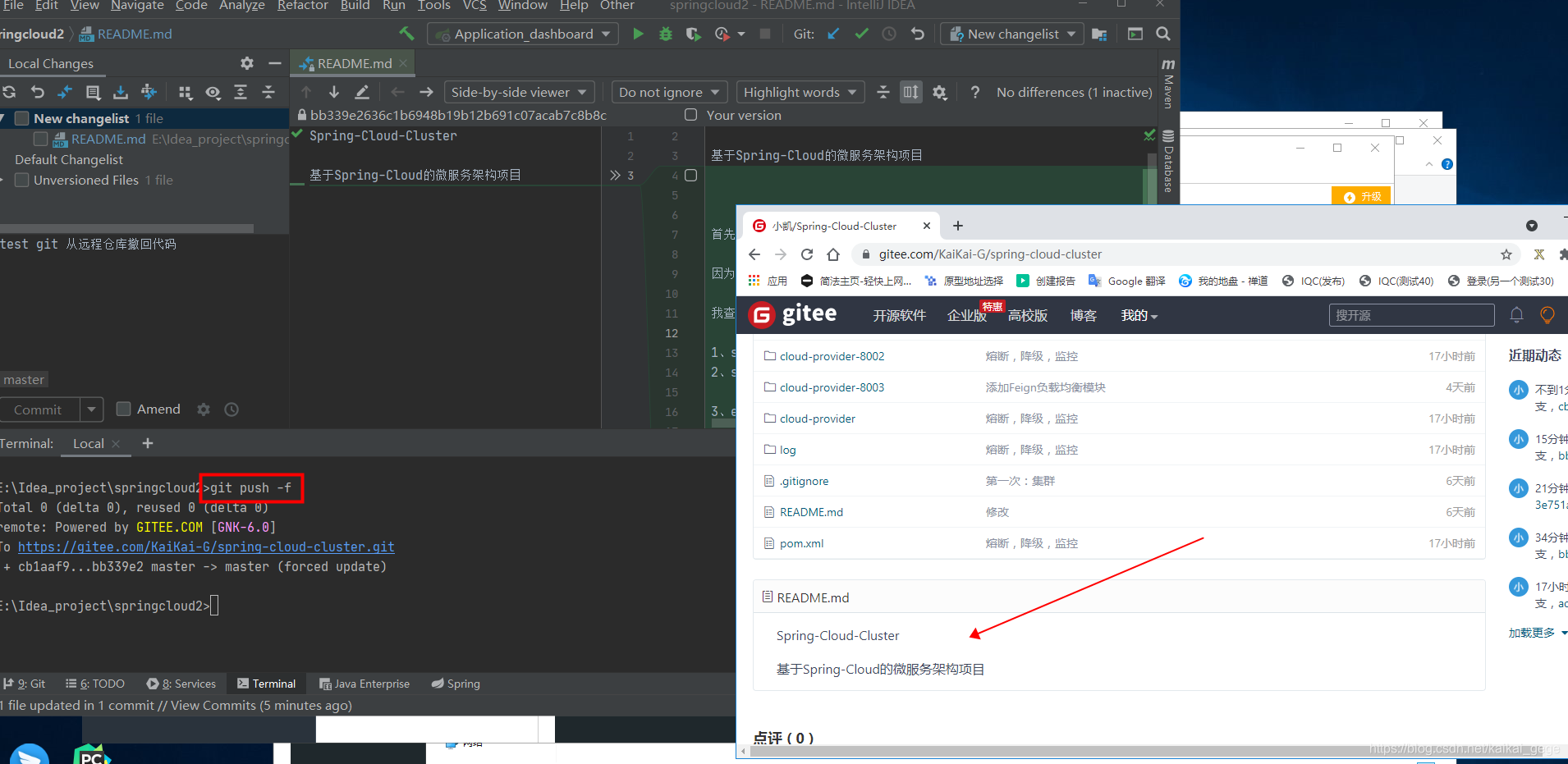Open new browser tab with plus
Screen dimensions: 1568x764
(x=957, y=226)
